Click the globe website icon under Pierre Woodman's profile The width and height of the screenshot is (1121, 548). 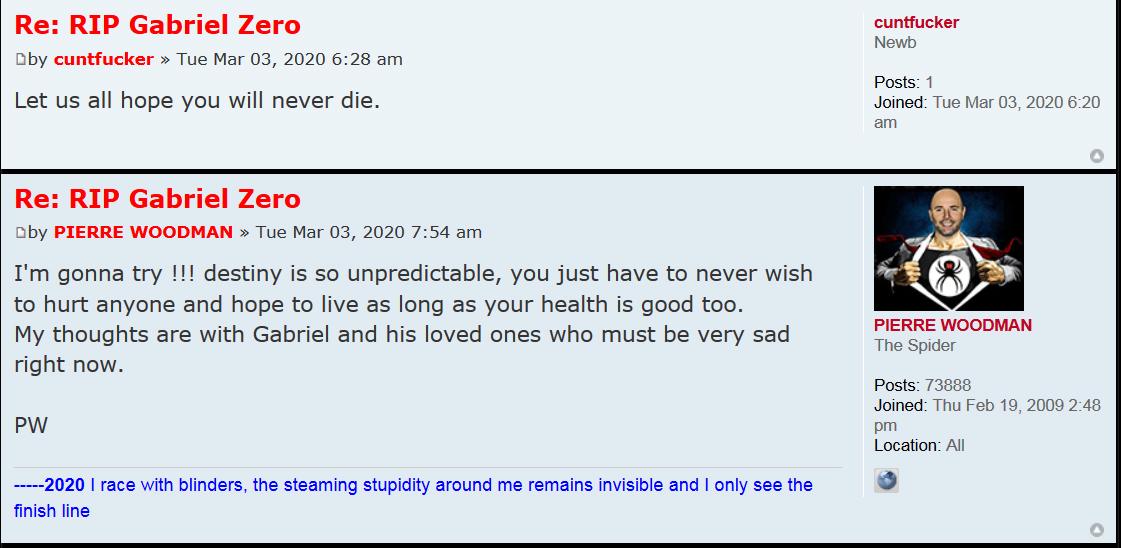pyautogui.click(x=886, y=481)
